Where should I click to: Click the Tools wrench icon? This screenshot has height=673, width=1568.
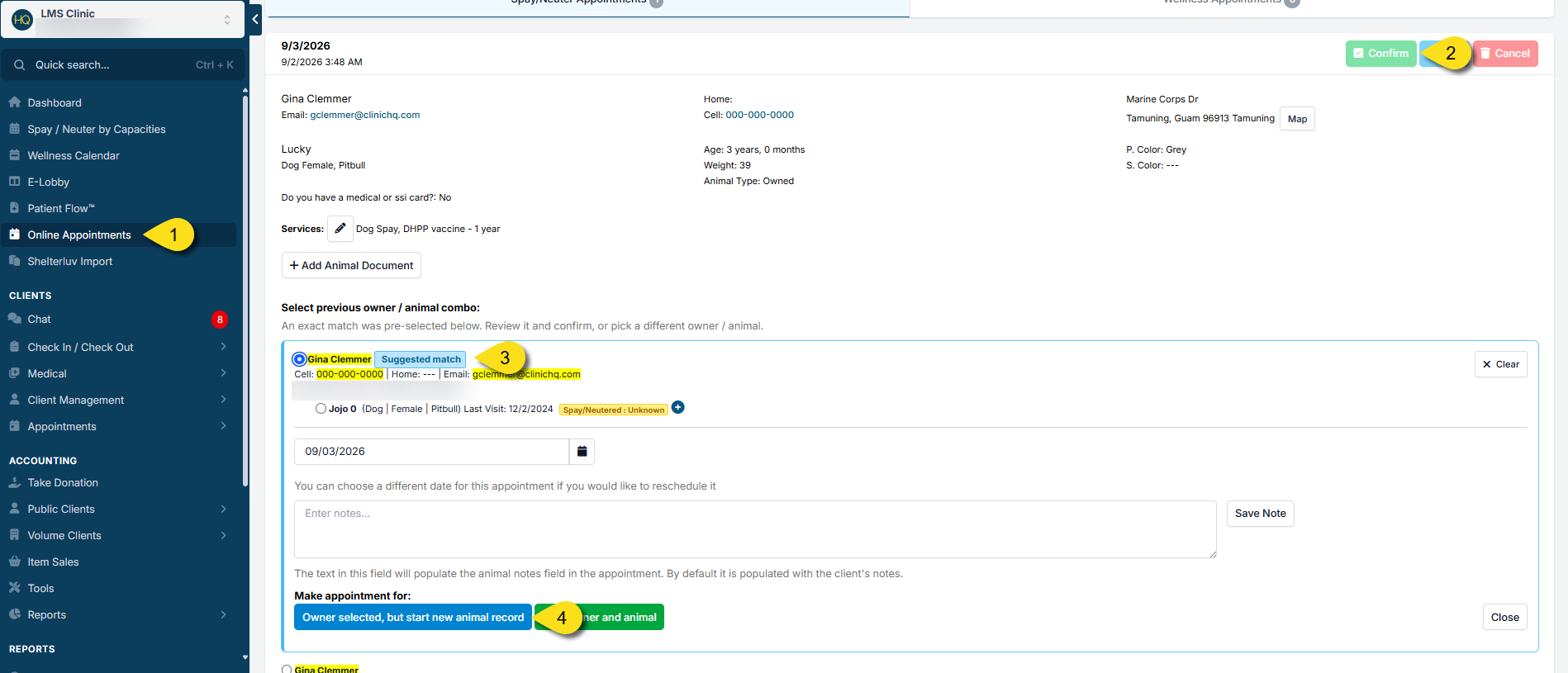(15, 588)
